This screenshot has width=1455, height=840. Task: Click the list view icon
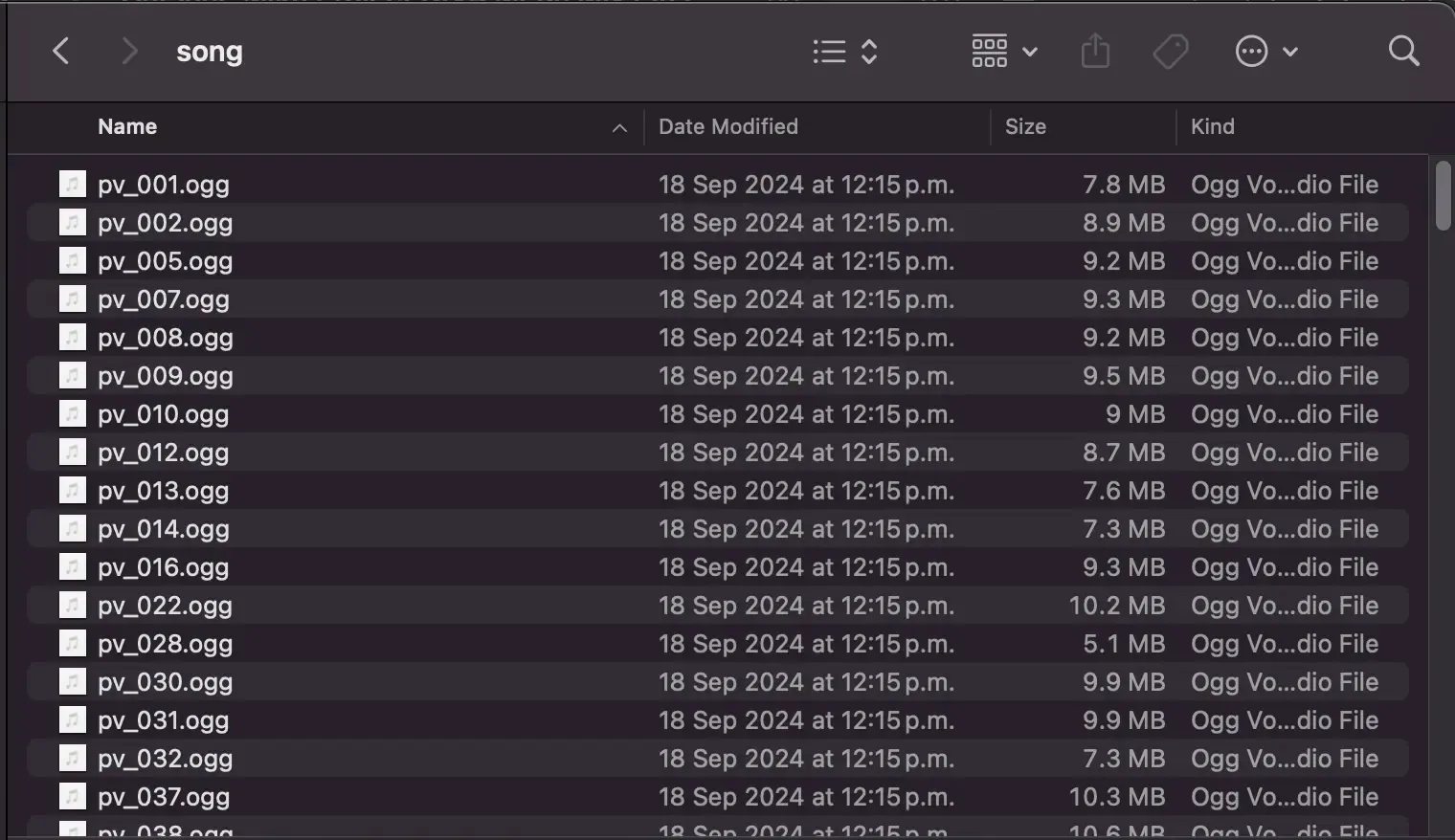pyautogui.click(x=829, y=51)
